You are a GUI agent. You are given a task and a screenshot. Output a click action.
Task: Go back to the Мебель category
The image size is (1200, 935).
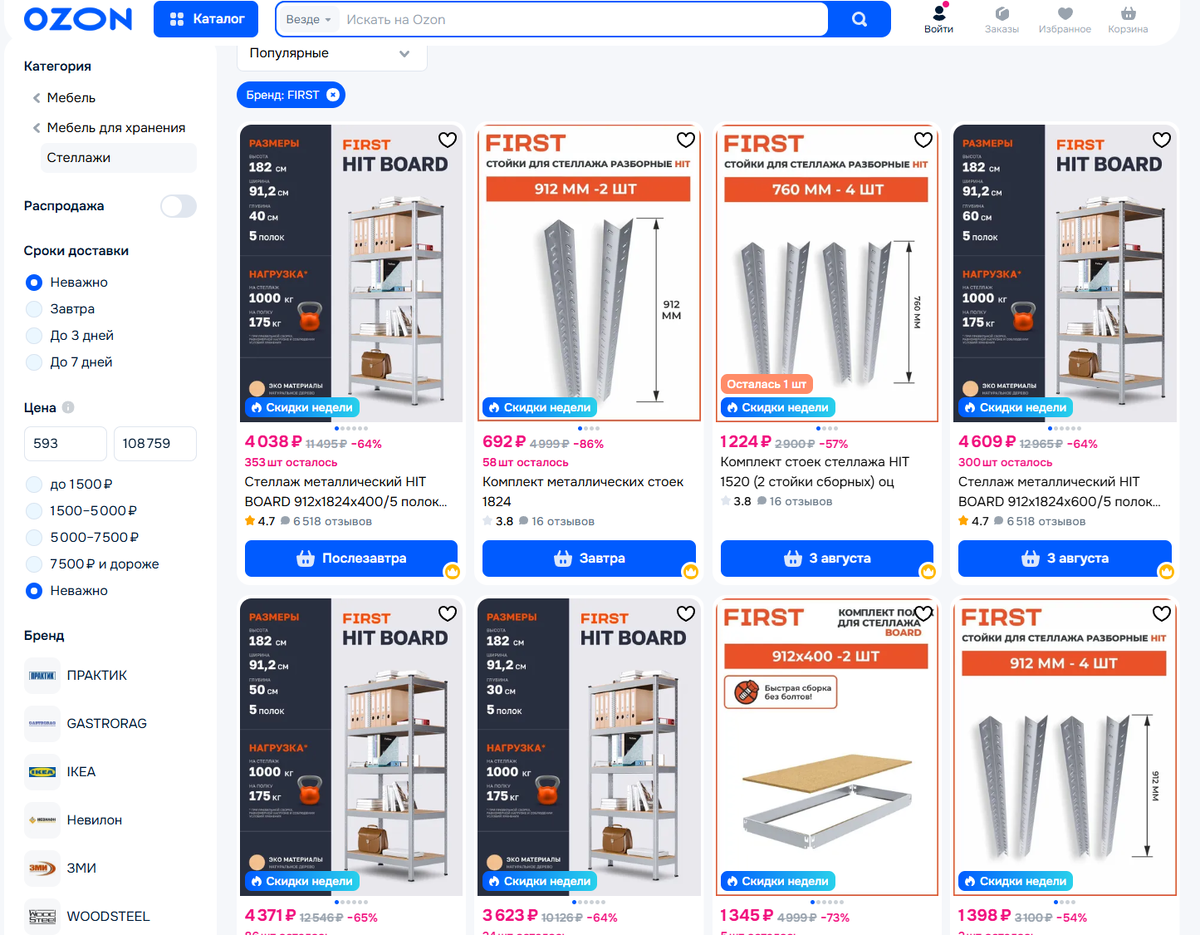(71, 98)
